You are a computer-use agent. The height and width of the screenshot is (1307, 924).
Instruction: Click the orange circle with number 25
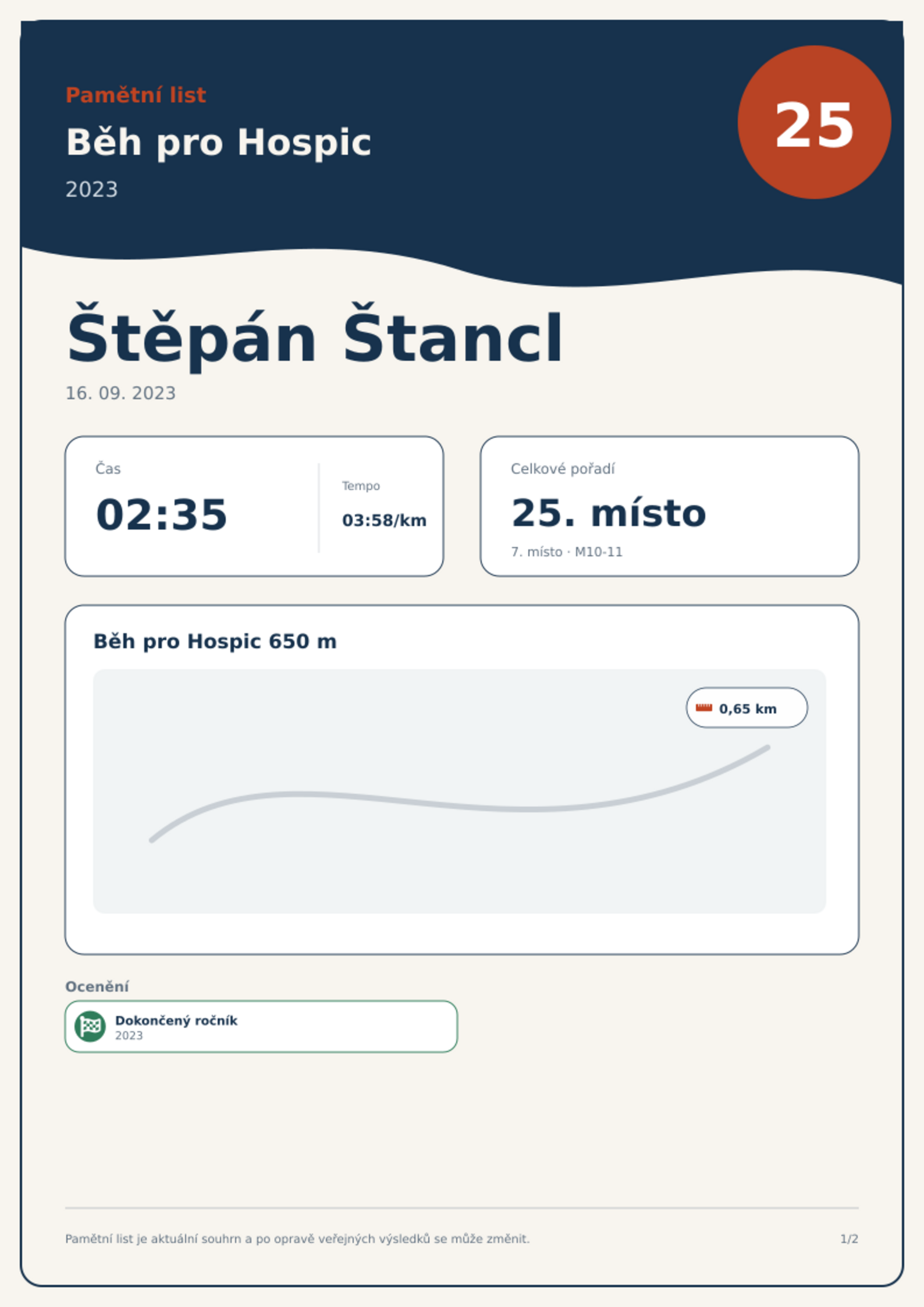[x=814, y=122]
